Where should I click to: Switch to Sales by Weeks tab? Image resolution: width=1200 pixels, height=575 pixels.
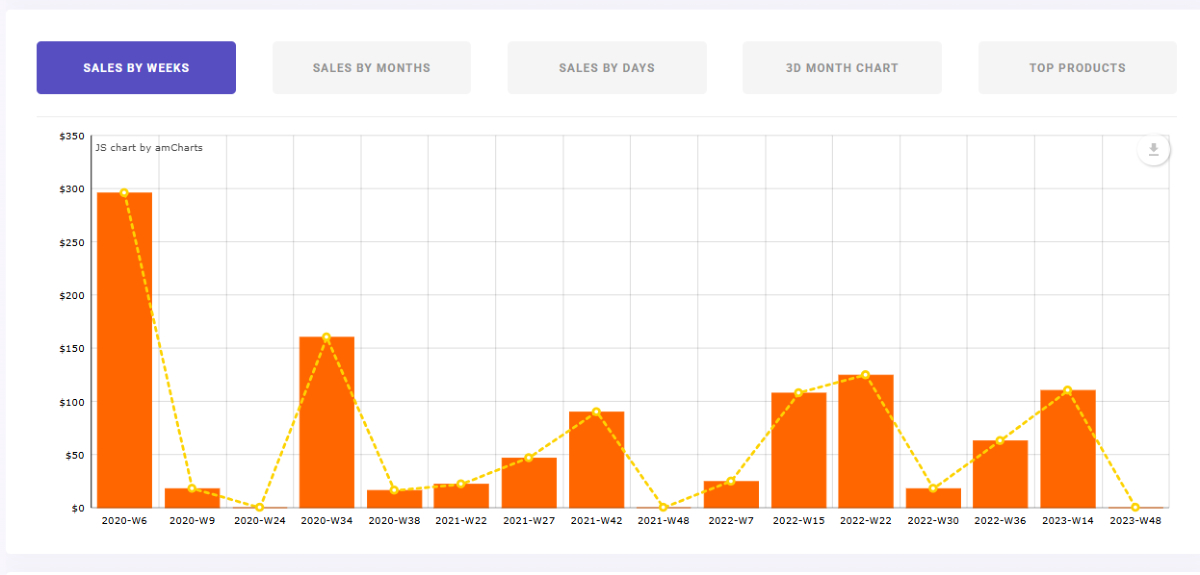[x=136, y=68]
